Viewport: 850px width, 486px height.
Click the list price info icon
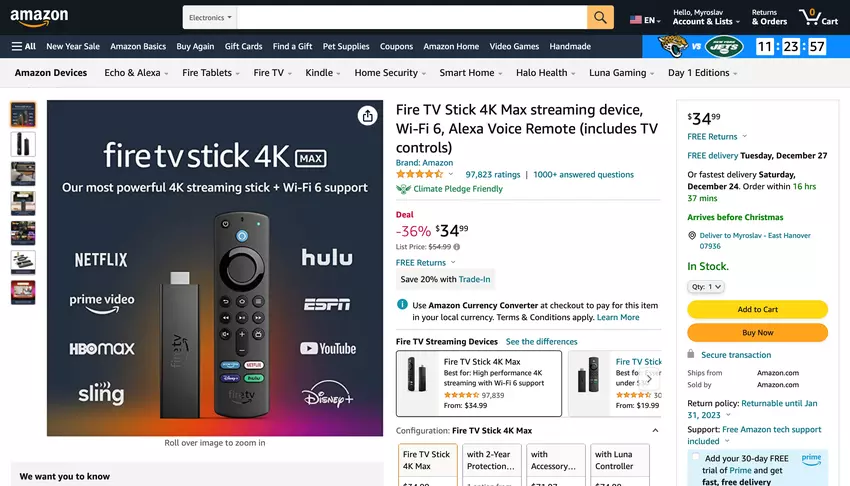pyautogui.click(x=457, y=247)
